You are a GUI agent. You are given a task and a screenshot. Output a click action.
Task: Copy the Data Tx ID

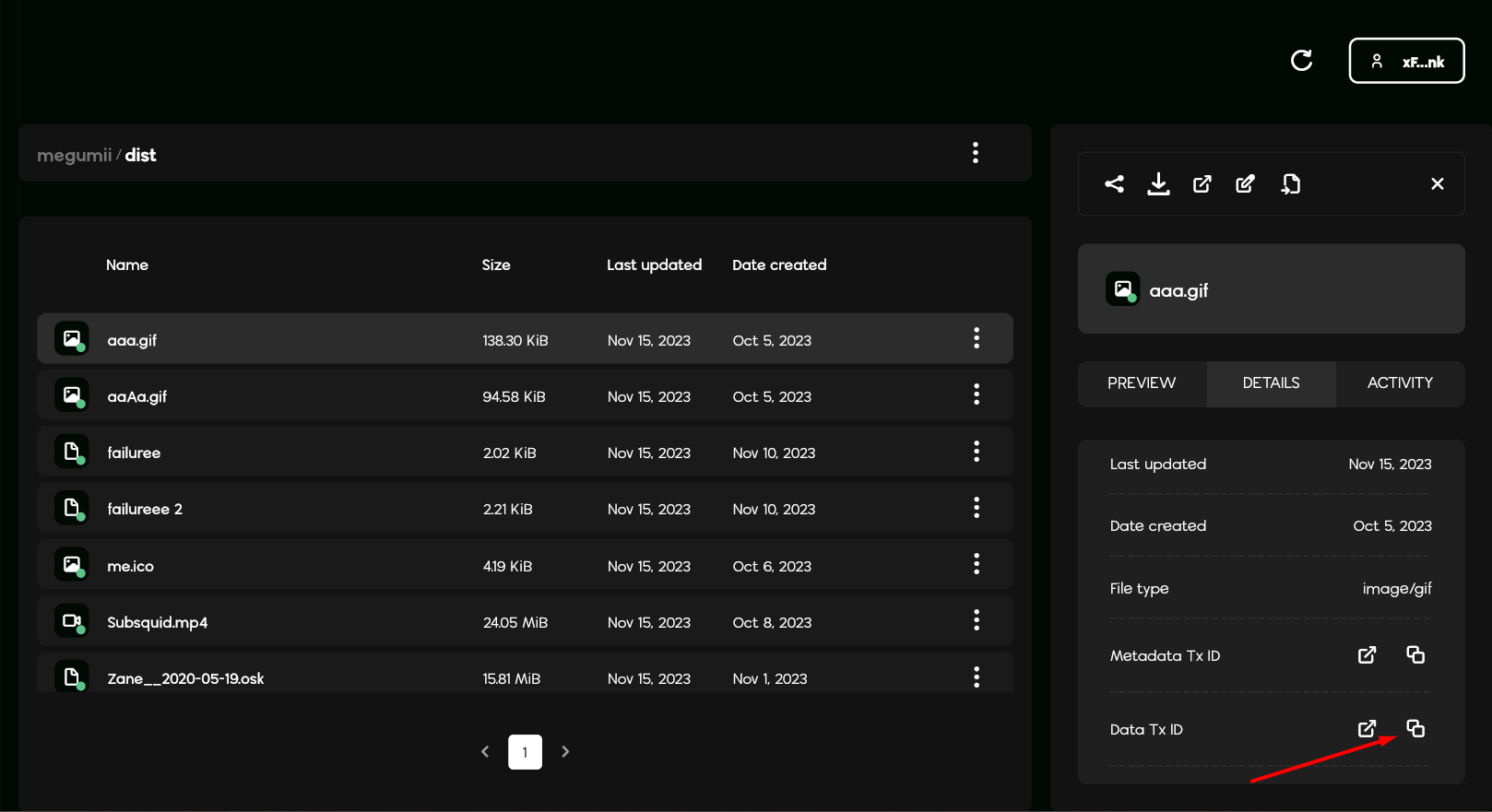click(x=1415, y=729)
